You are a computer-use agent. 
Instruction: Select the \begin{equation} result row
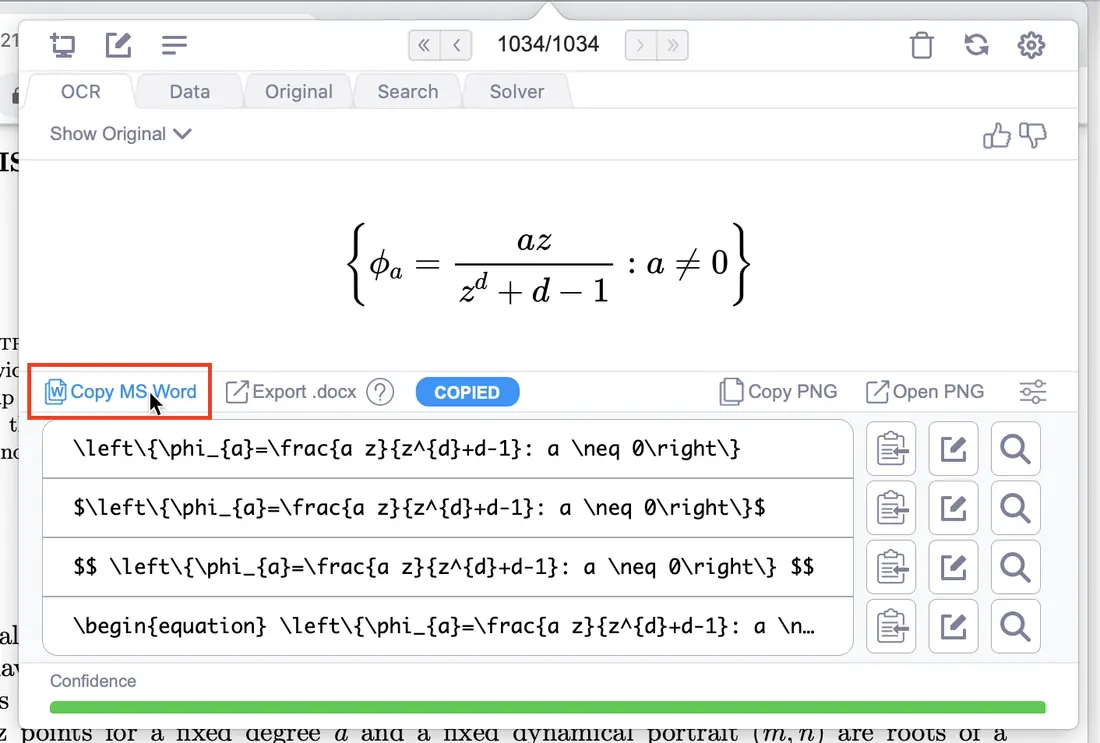[448, 626]
